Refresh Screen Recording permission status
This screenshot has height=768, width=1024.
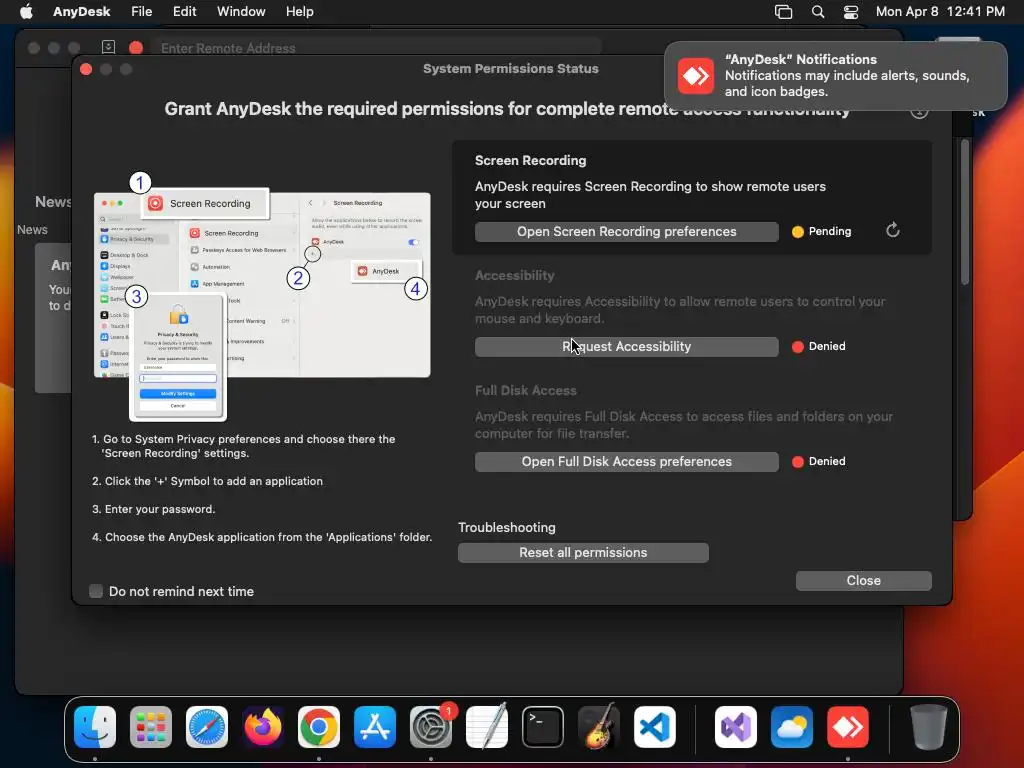(892, 231)
